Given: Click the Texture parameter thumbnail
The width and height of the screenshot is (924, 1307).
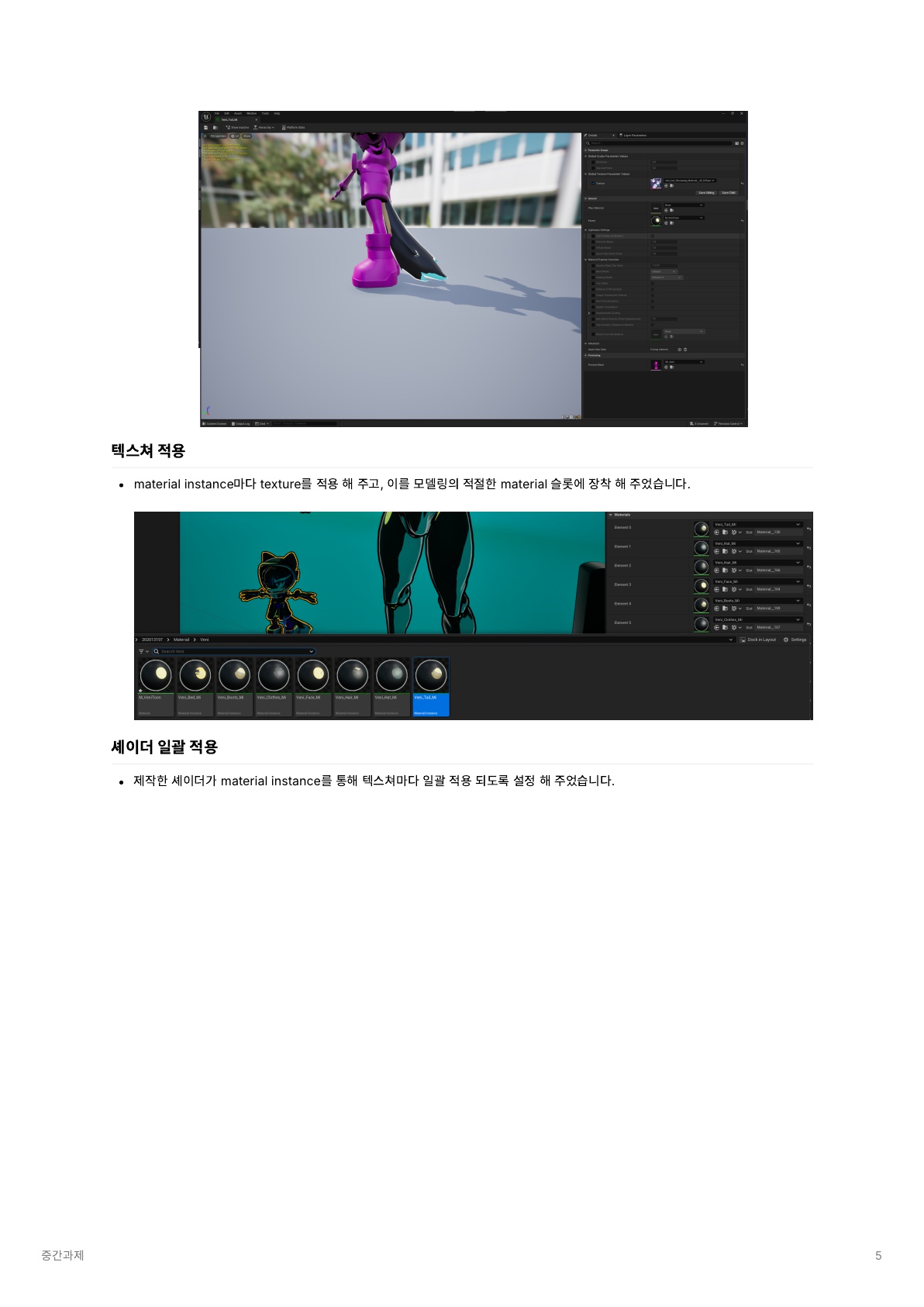Looking at the screenshot, I should [656, 184].
